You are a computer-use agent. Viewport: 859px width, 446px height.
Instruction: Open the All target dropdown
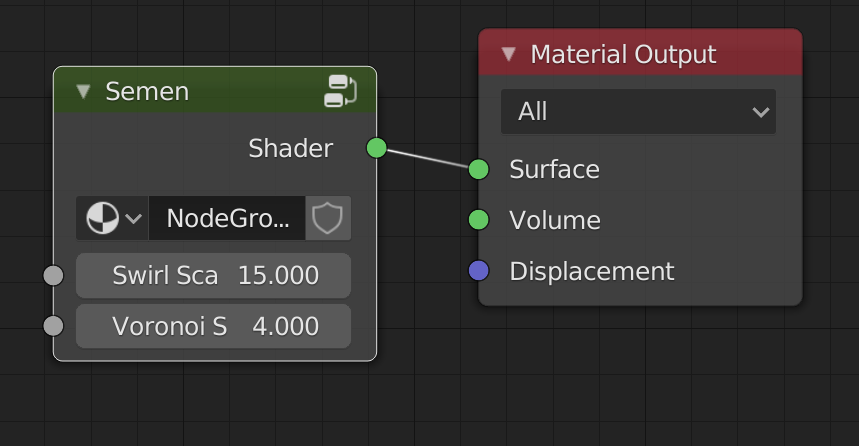pos(638,112)
